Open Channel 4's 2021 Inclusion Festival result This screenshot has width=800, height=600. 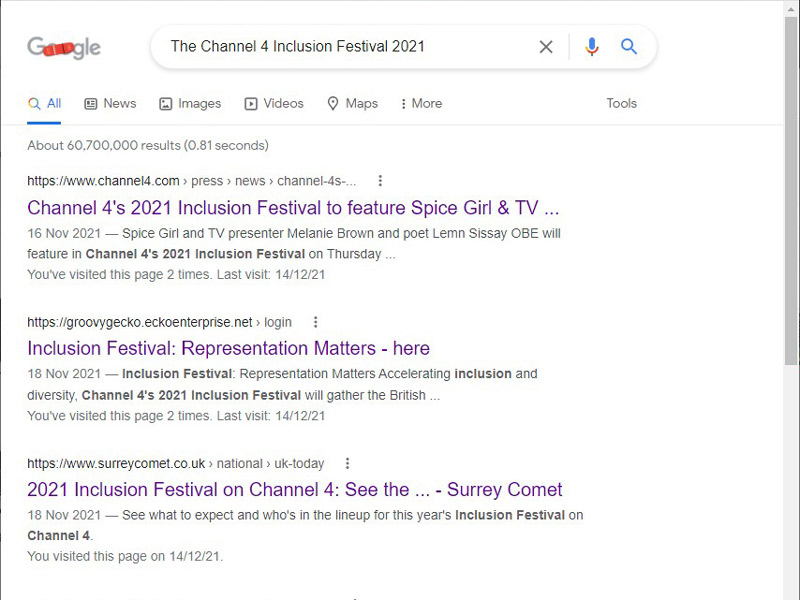point(293,208)
